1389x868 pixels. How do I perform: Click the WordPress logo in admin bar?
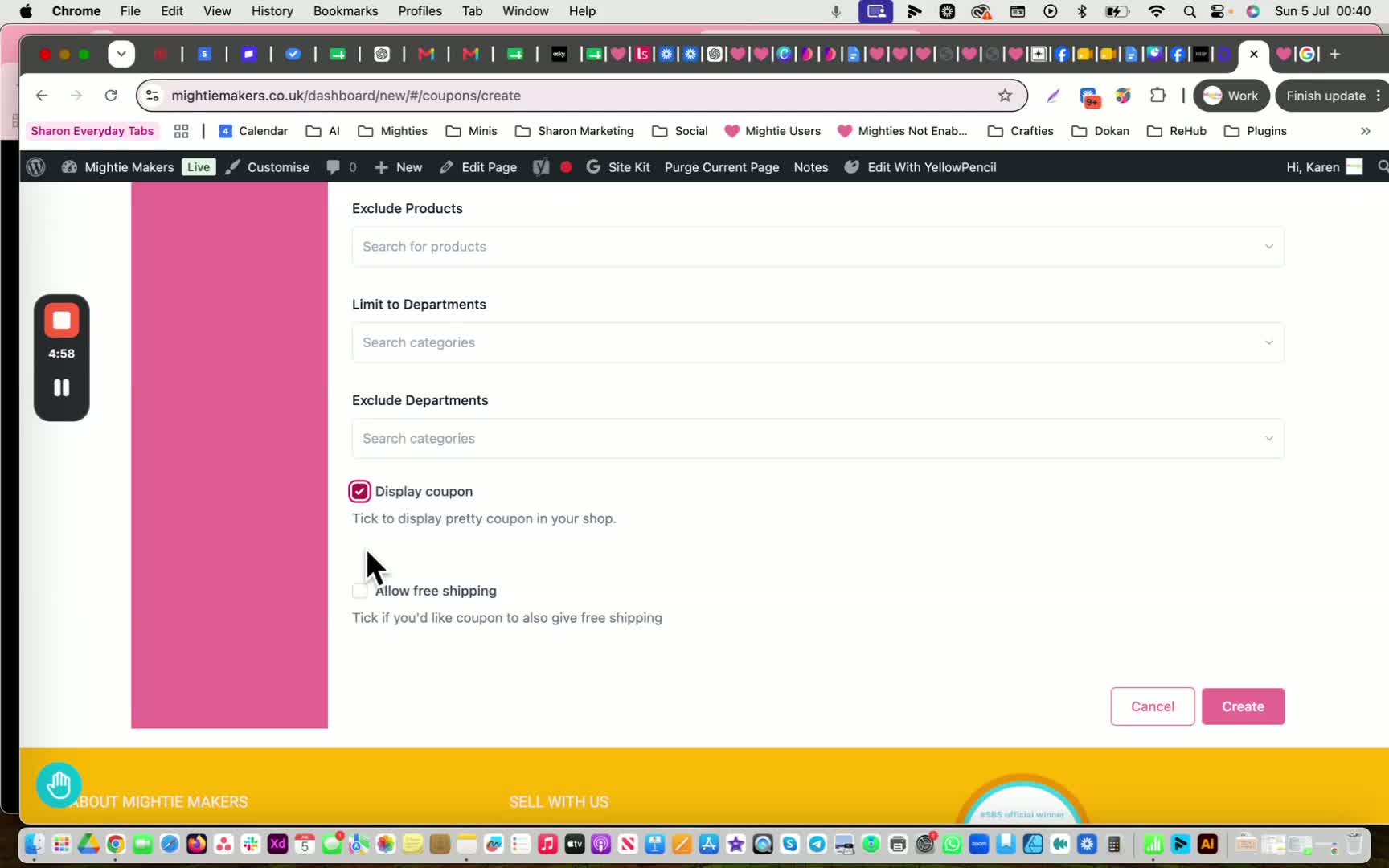[35, 167]
